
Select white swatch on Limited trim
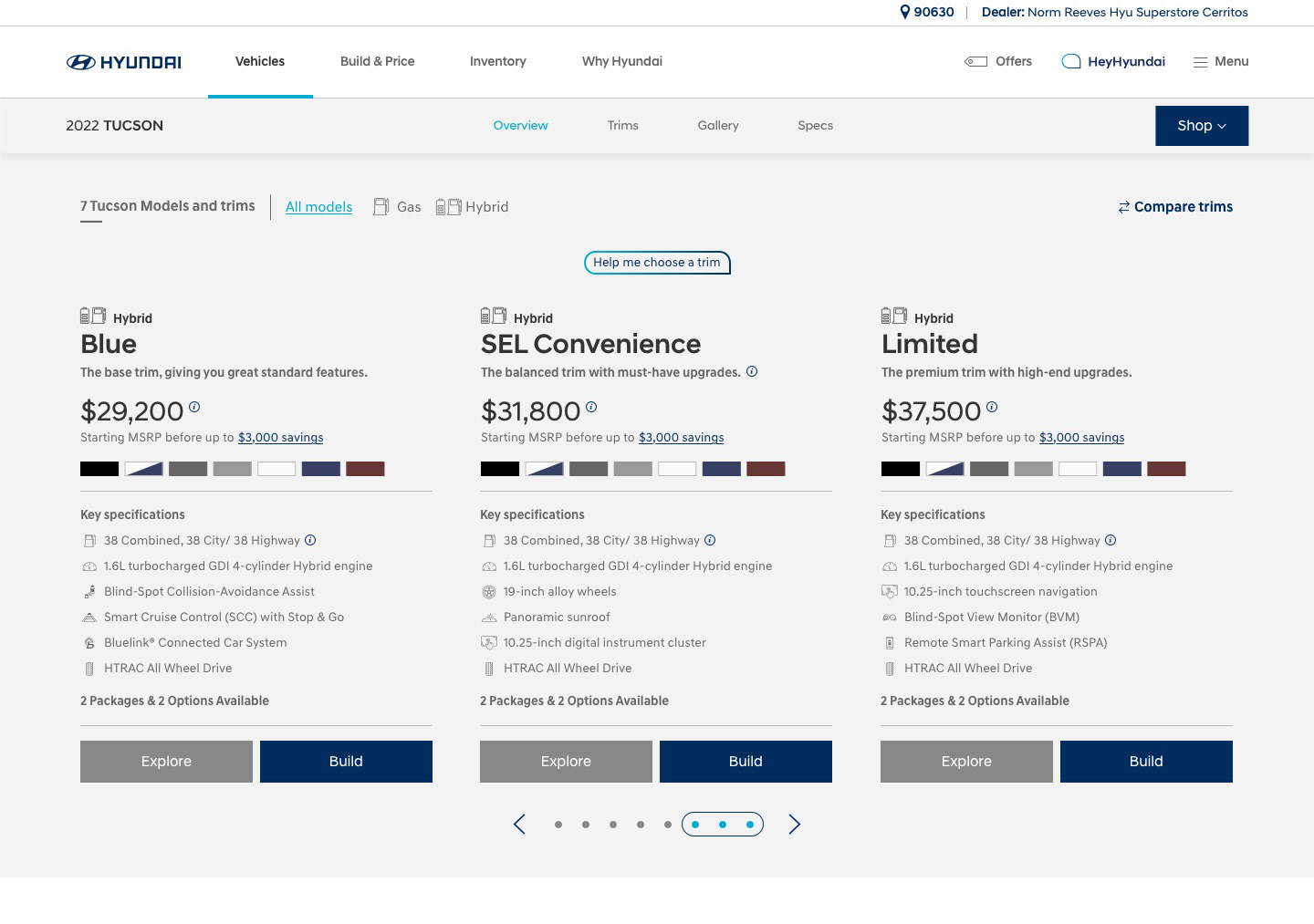1078,469
